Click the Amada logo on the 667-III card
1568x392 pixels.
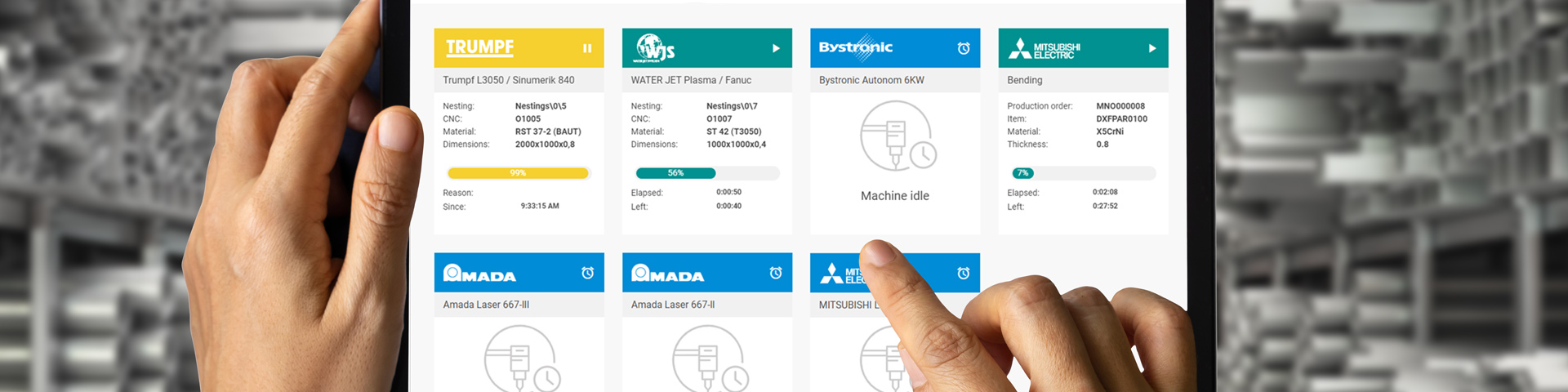(479, 274)
